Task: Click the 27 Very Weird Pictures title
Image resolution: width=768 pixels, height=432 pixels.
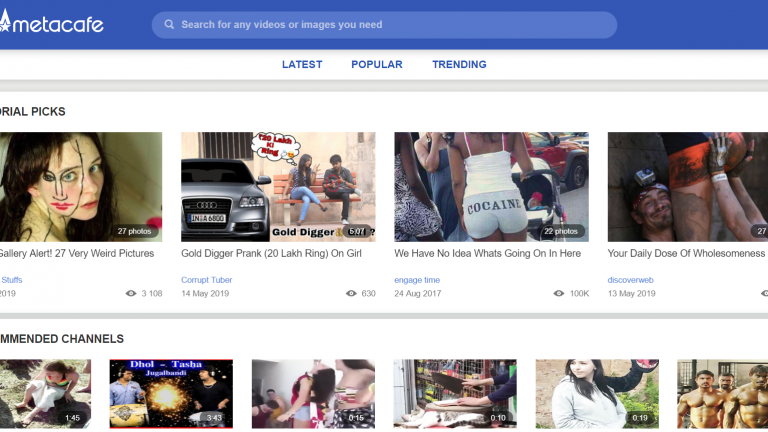Action: coord(76,254)
